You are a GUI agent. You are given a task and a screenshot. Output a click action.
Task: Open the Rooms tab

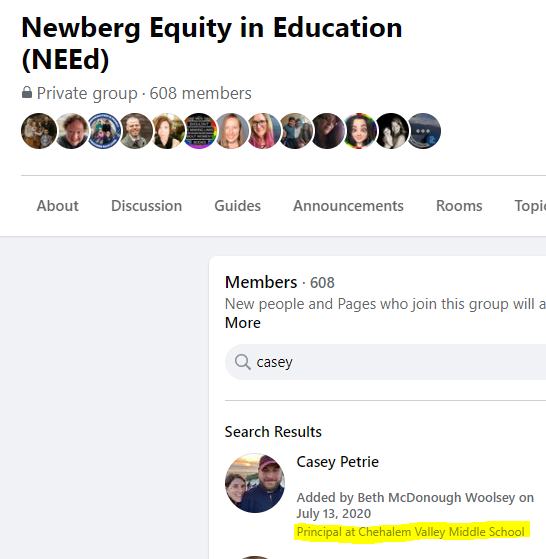(459, 206)
